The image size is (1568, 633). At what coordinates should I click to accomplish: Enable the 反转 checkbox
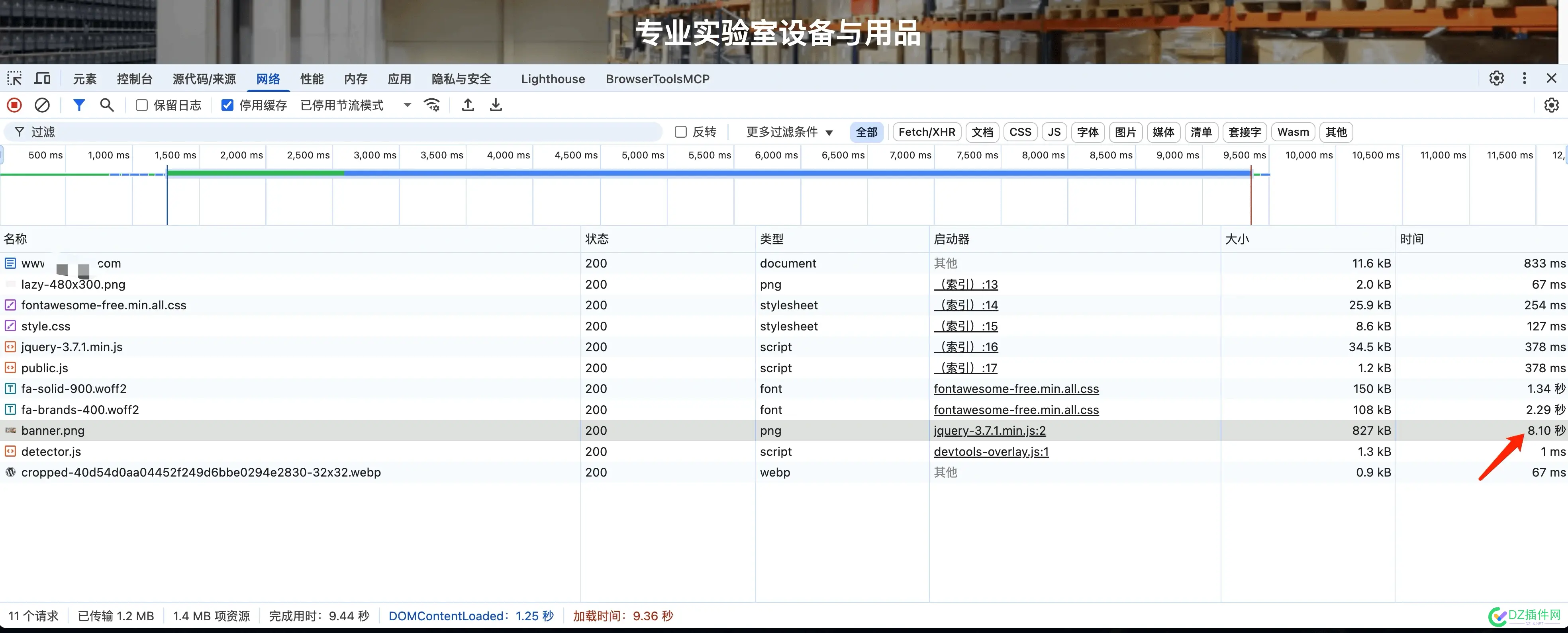pos(681,132)
